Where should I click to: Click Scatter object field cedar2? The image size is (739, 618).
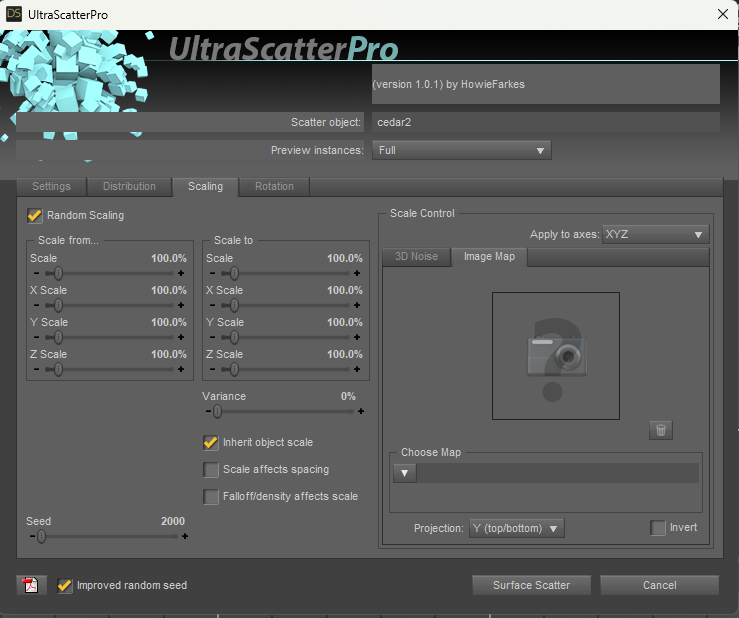click(x=546, y=123)
